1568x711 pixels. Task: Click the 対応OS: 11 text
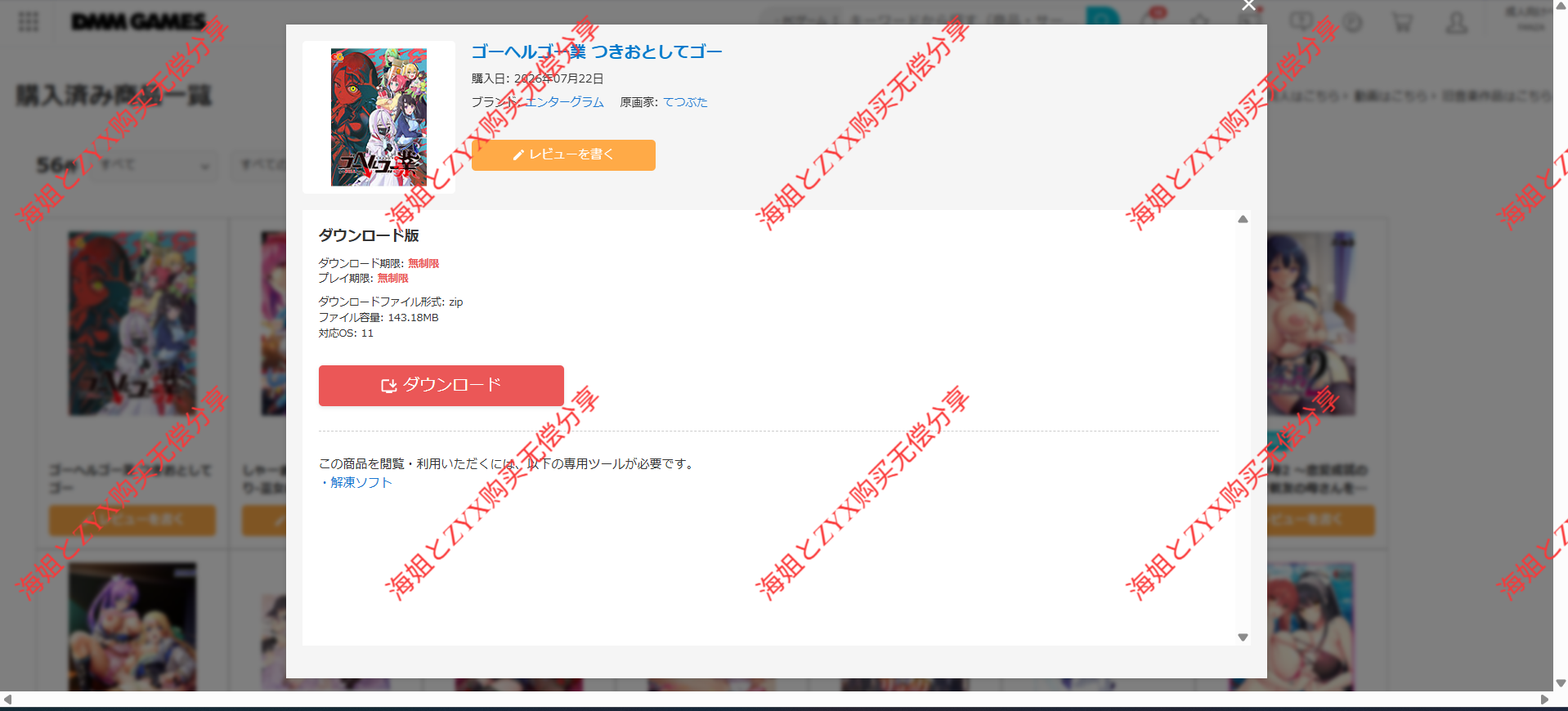tap(346, 333)
